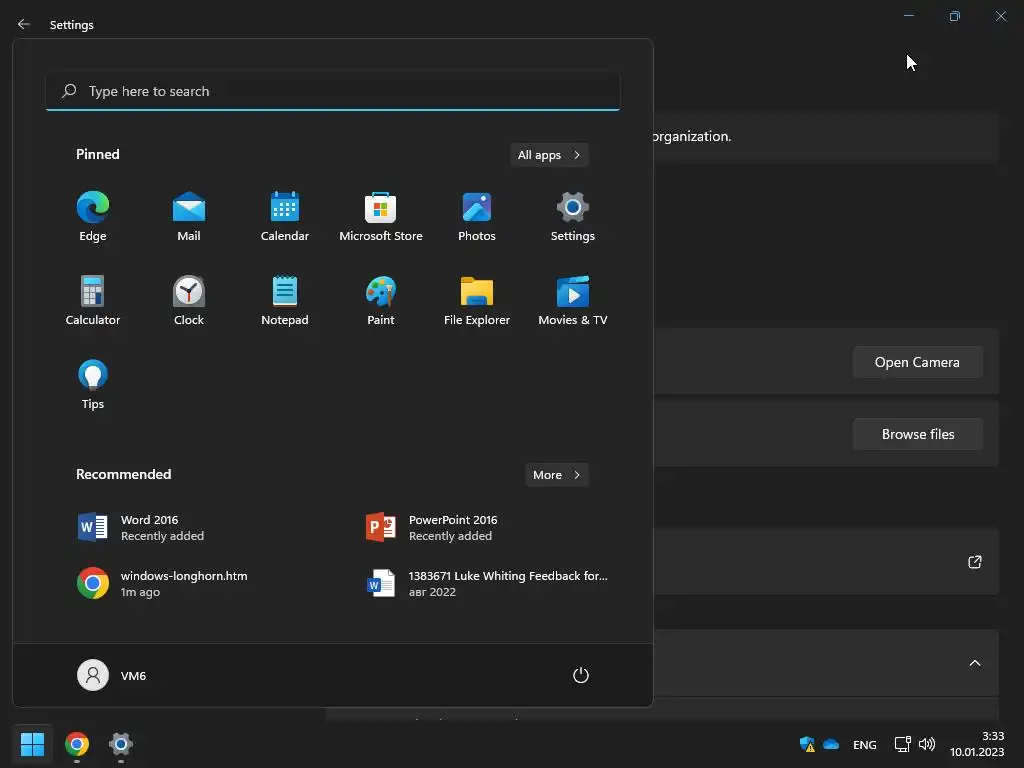Open the clock showing 3:33 10.01.2023
This screenshot has height=768, width=1024.
point(977,744)
